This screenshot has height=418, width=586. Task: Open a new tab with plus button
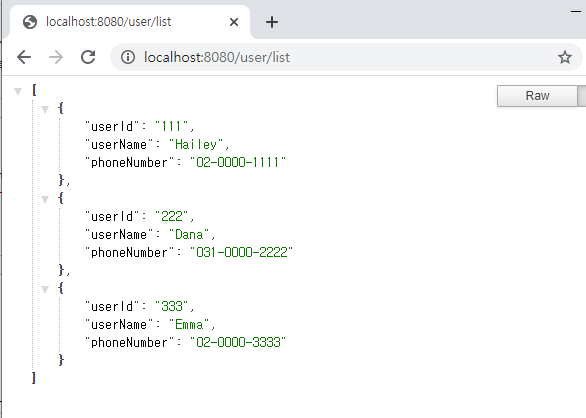272,22
